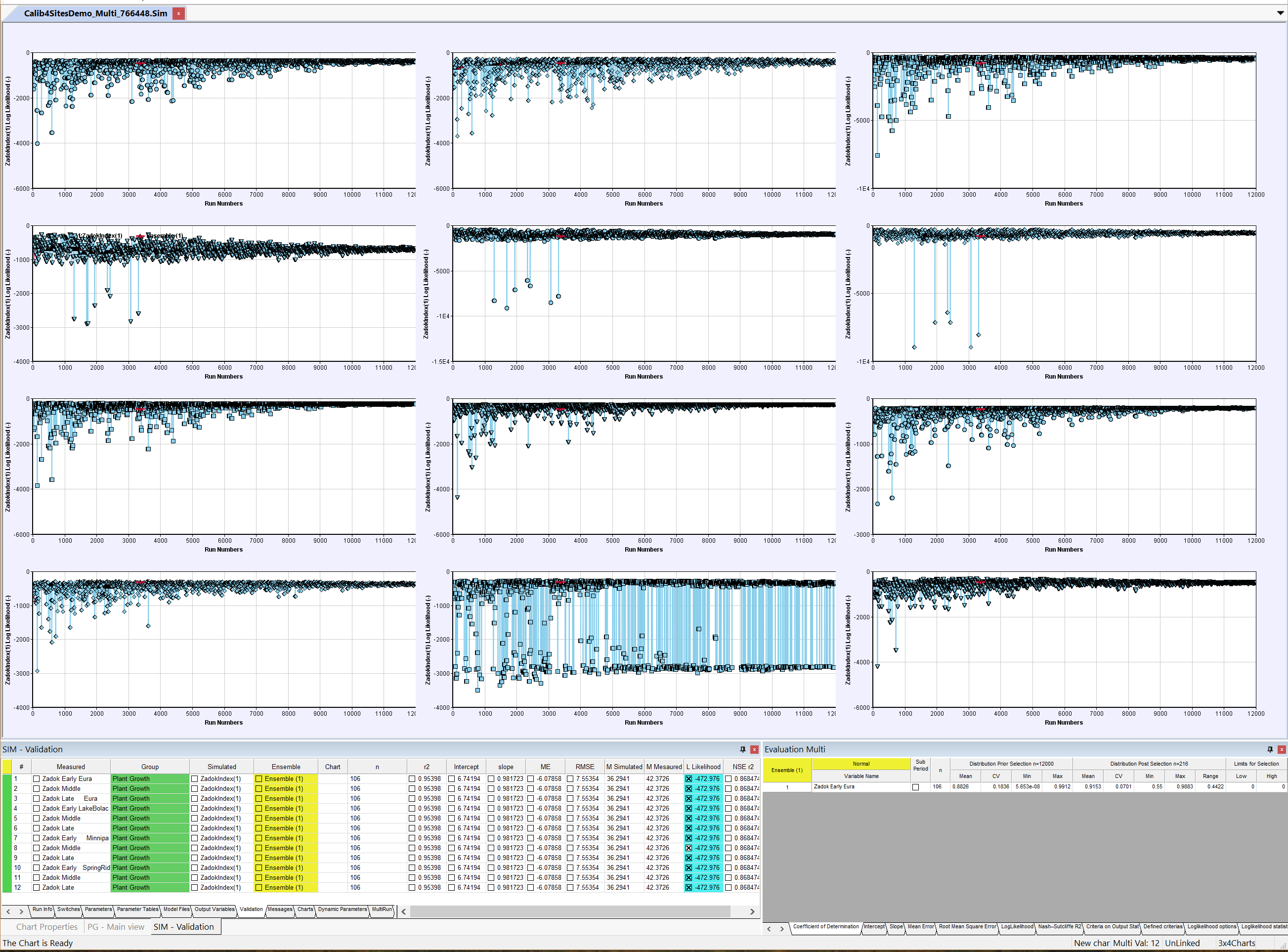Open the Output Variables tab
The width and height of the screenshot is (1288, 952).
(215, 909)
